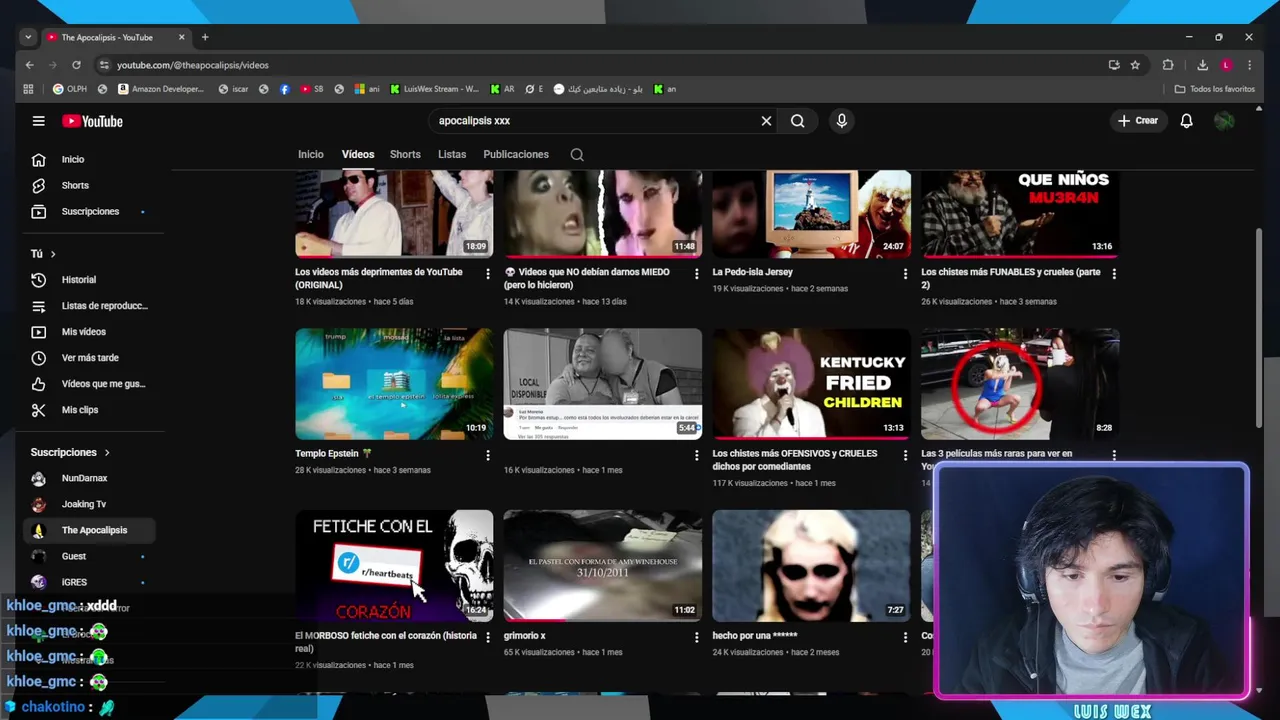This screenshot has width=1280, height=720.
Task: Start voice search with the microphone
Action: (842, 121)
